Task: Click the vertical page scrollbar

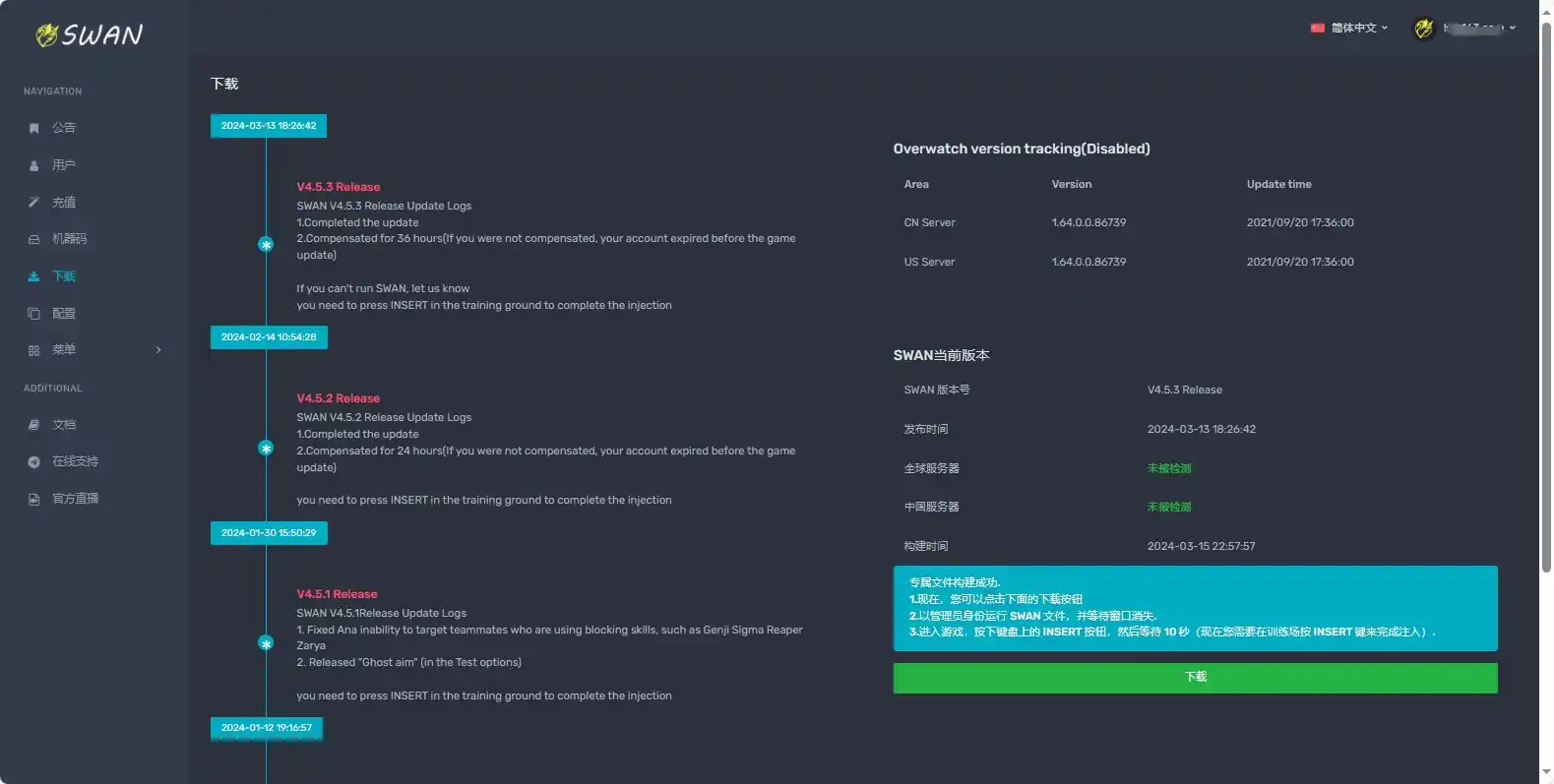Action: point(1545,295)
